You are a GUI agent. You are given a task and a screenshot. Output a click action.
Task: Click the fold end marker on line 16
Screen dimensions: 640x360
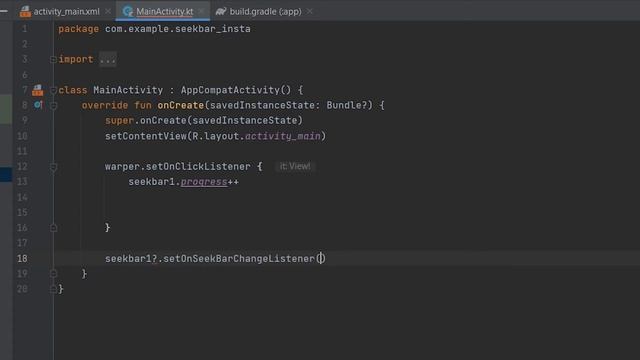(53, 228)
